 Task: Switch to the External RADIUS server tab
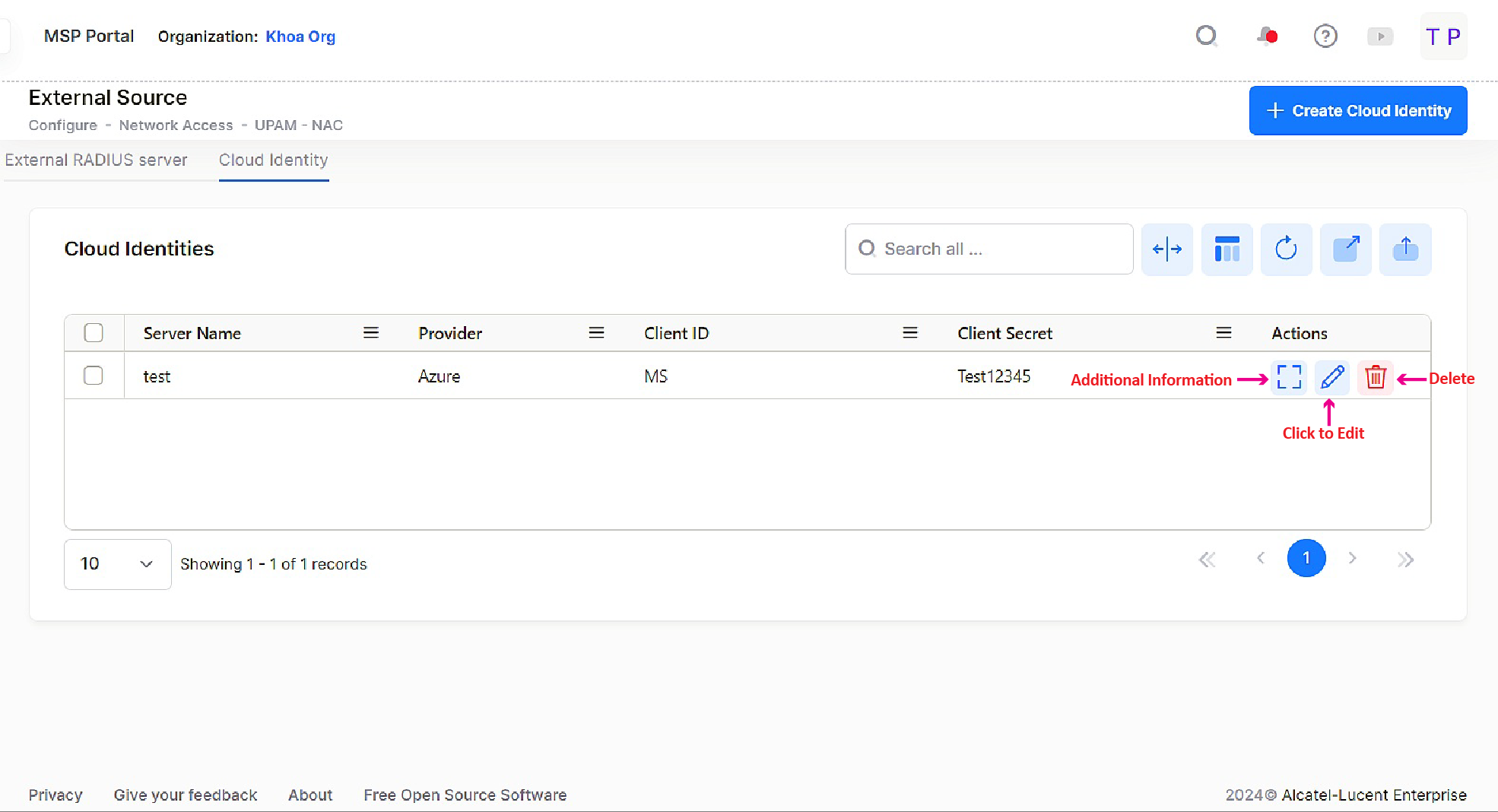97,160
